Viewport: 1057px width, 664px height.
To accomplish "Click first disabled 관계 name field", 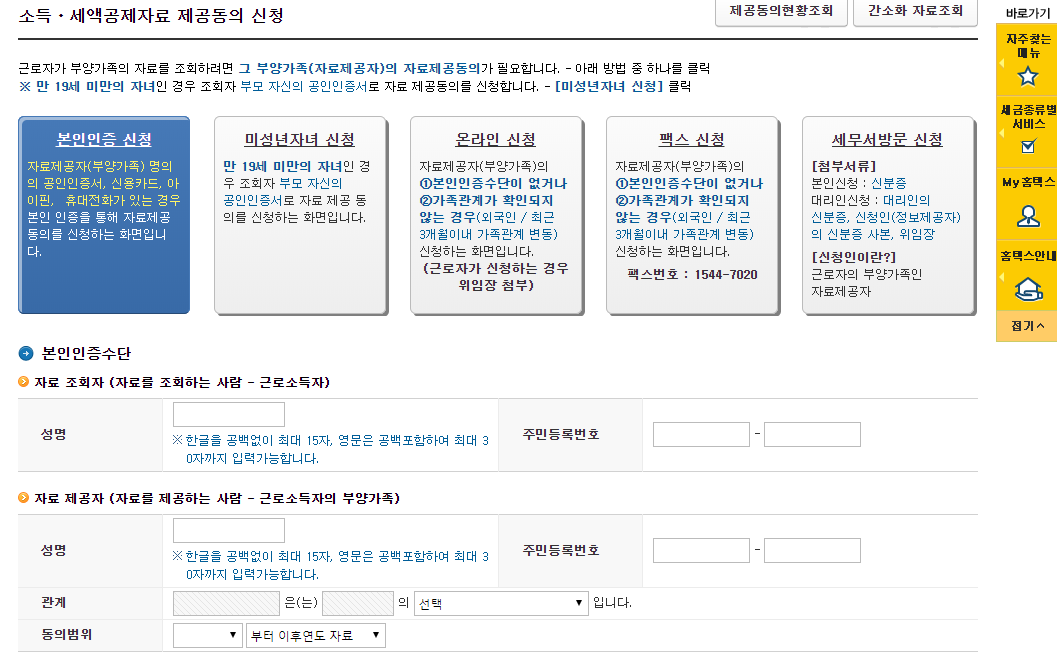I will tap(226, 603).
